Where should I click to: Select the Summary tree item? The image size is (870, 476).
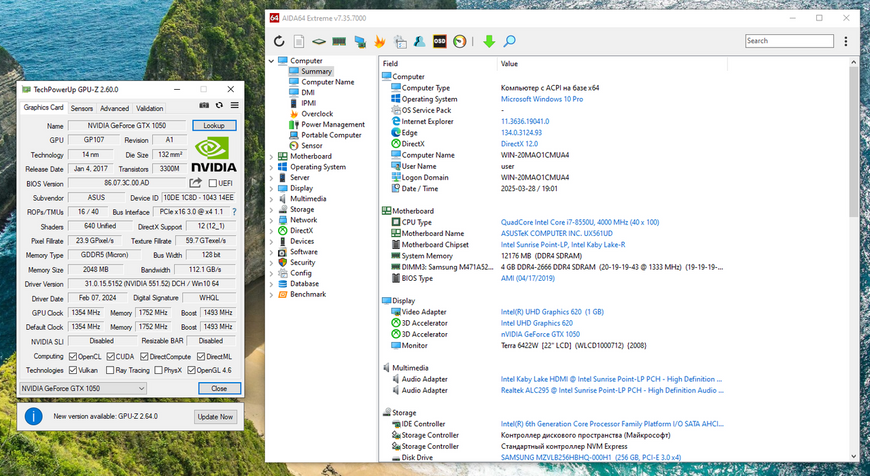coord(316,72)
